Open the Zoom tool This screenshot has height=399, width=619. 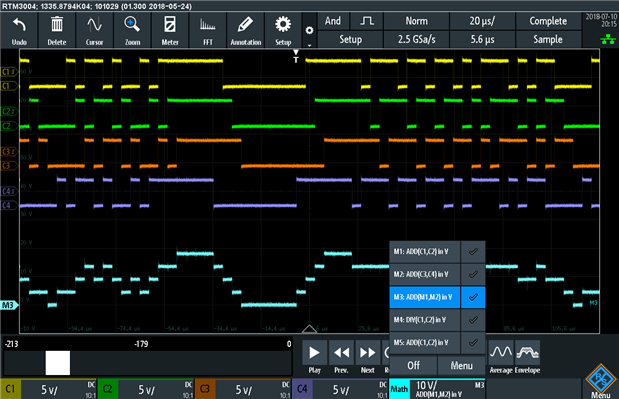132,30
